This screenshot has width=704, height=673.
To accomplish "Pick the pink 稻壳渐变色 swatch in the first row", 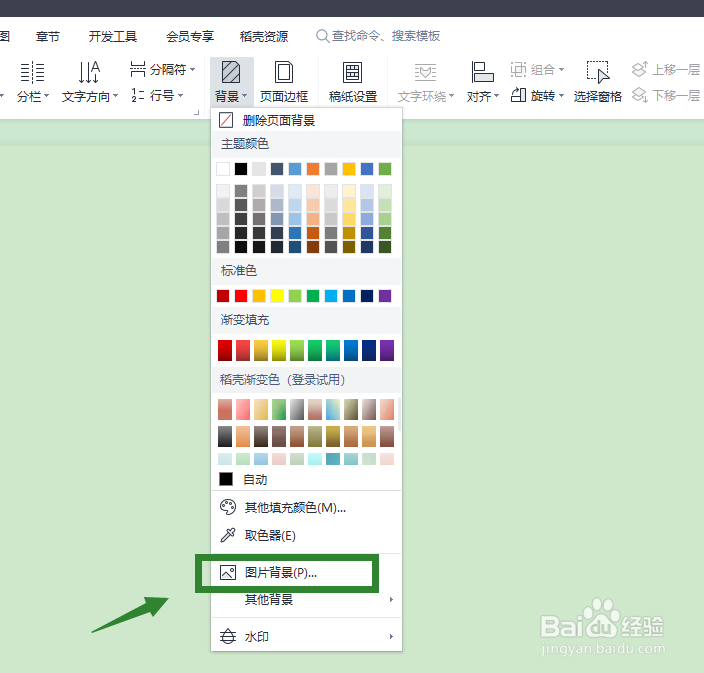I will point(243,409).
